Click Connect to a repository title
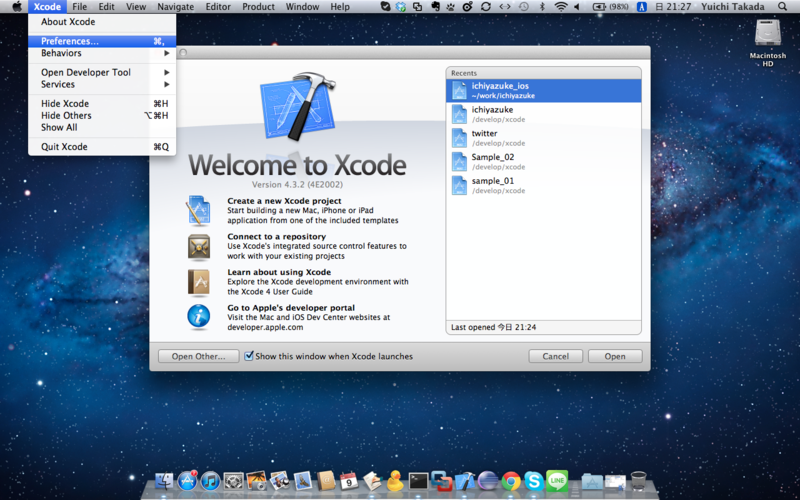Screen dimensions: 800x500 [277, 237]
